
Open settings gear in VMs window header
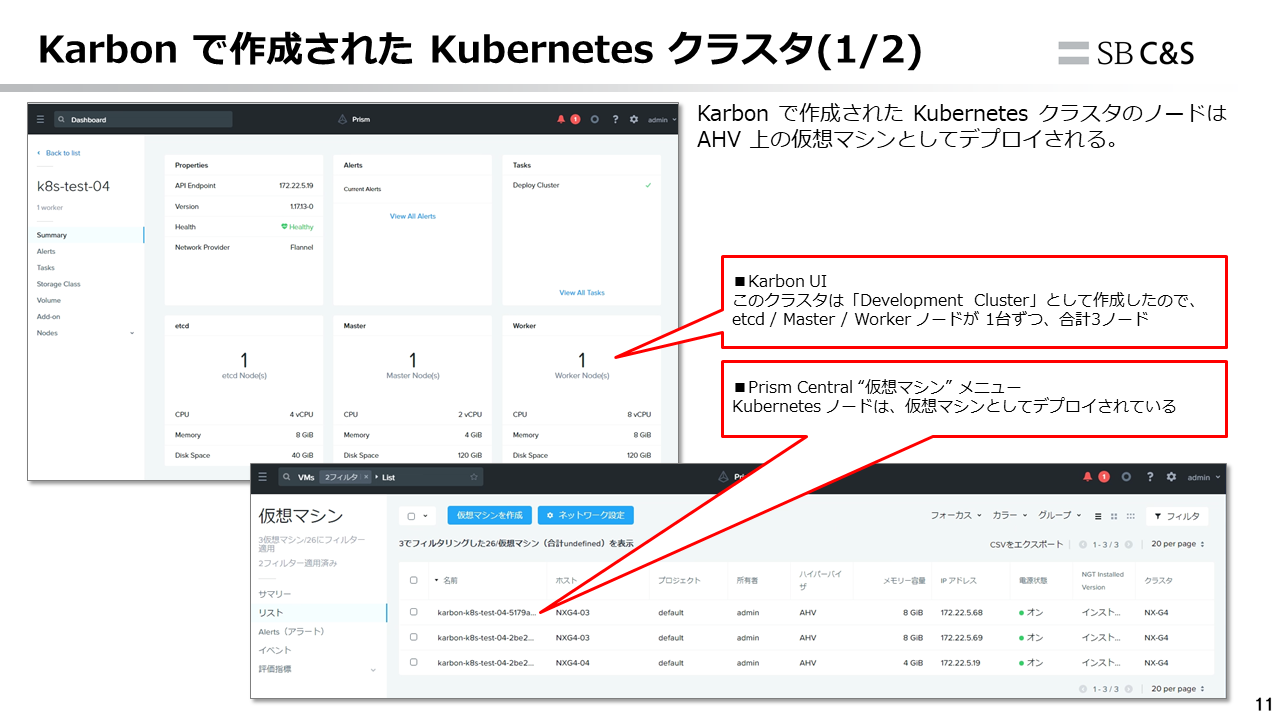(x=1171, y=477)
